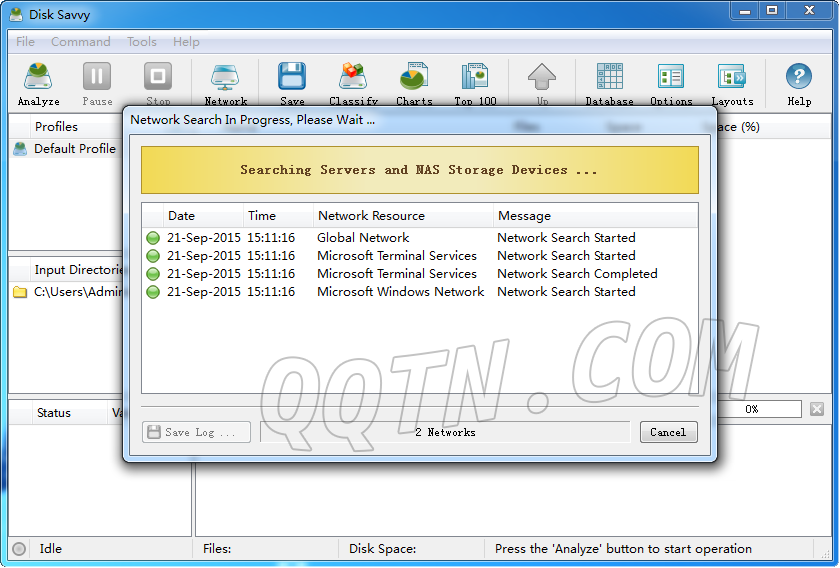The width and height of the screenshot is (840, 568).
Task: Click the Analyze toolbar icon
Action: (39, 82)
